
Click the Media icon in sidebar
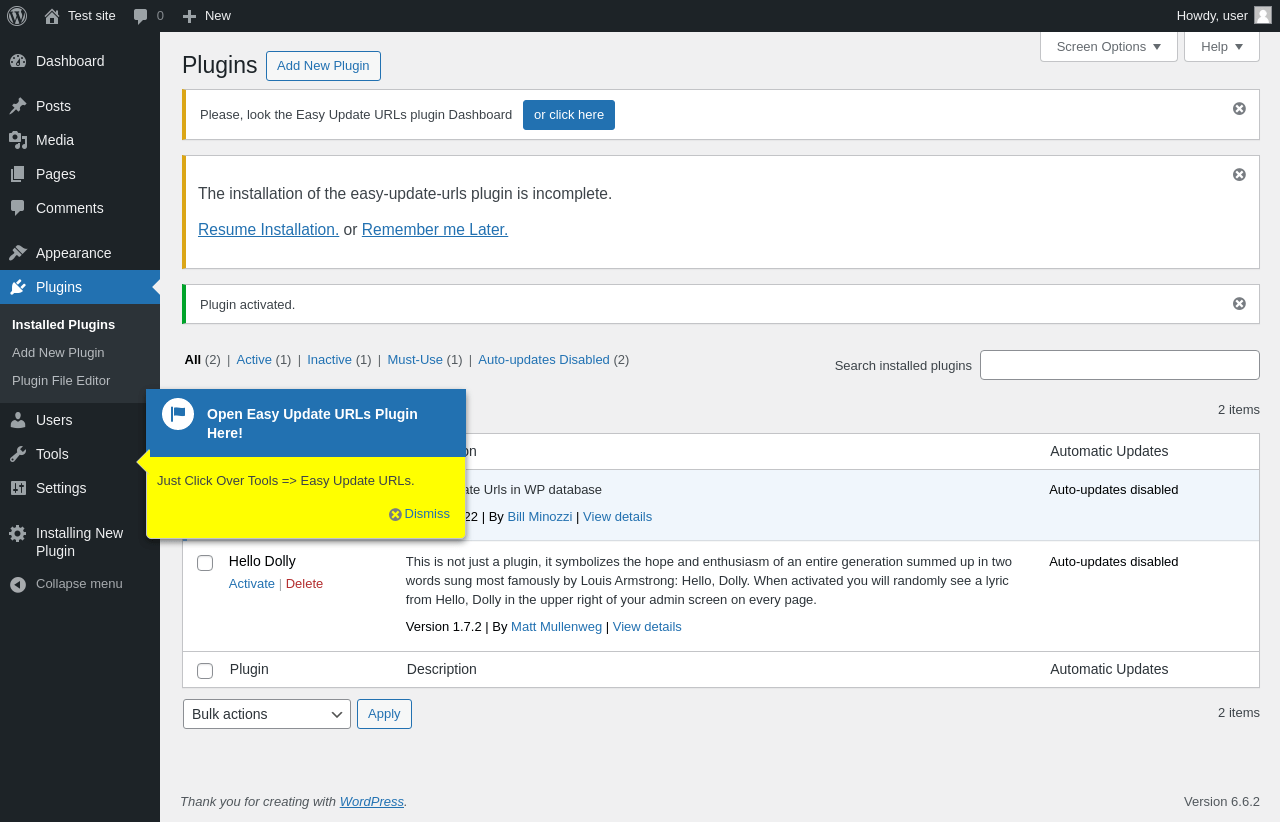click(18, 140)
